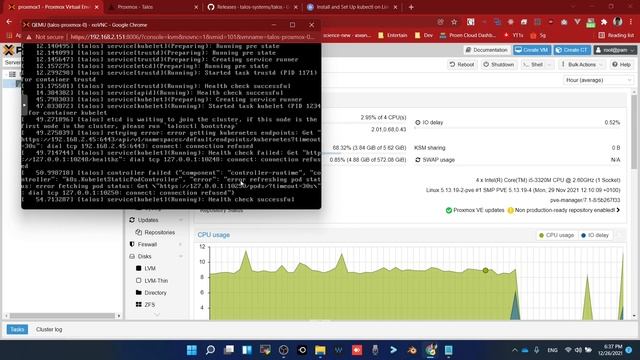Open the Hour (average) timeframe combo box

pos(598,80)
